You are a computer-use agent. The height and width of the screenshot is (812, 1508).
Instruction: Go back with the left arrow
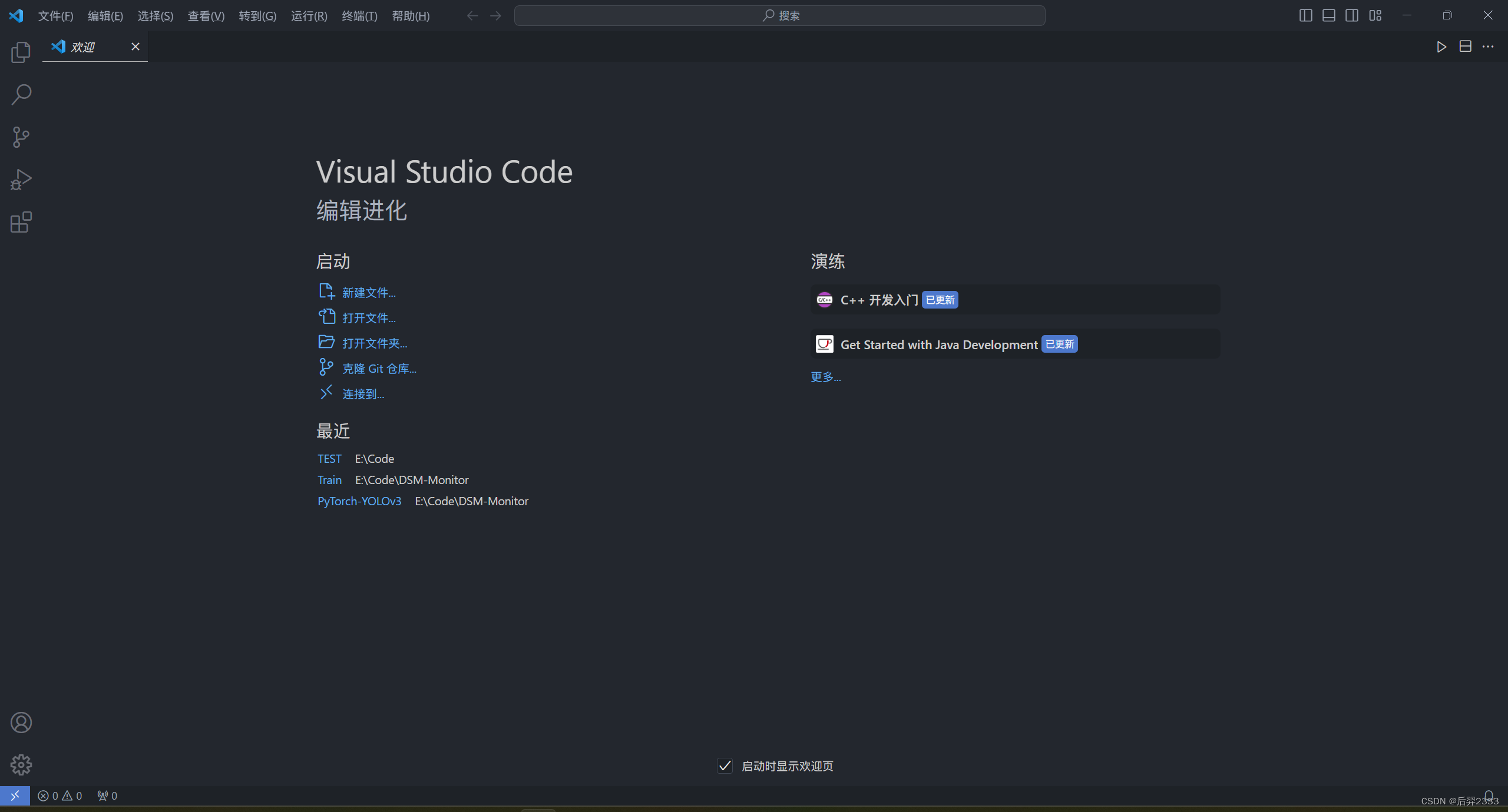point(472,15)
